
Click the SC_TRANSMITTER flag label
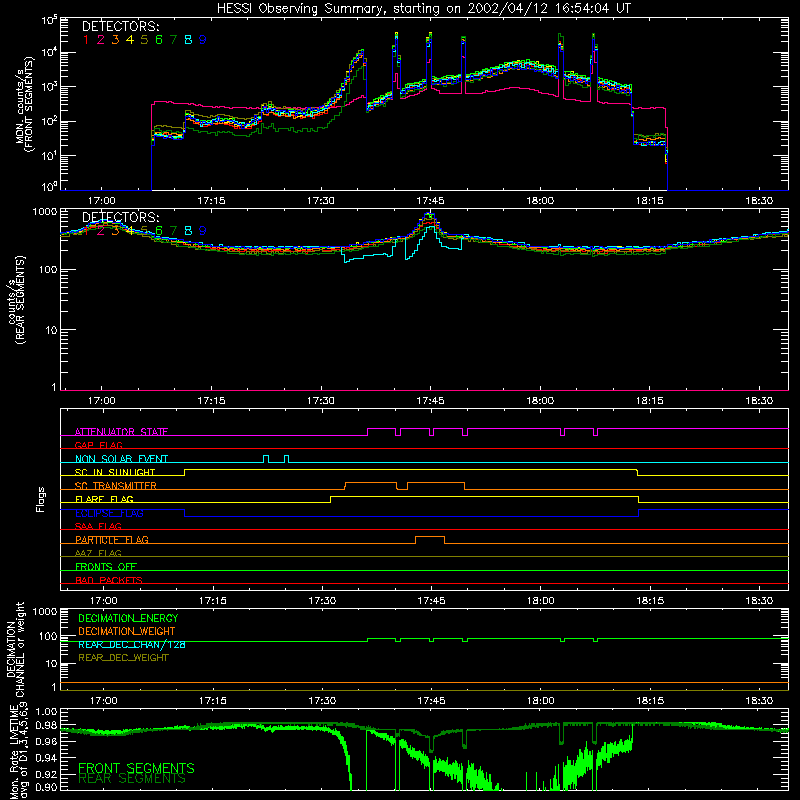tap(116, 486)
